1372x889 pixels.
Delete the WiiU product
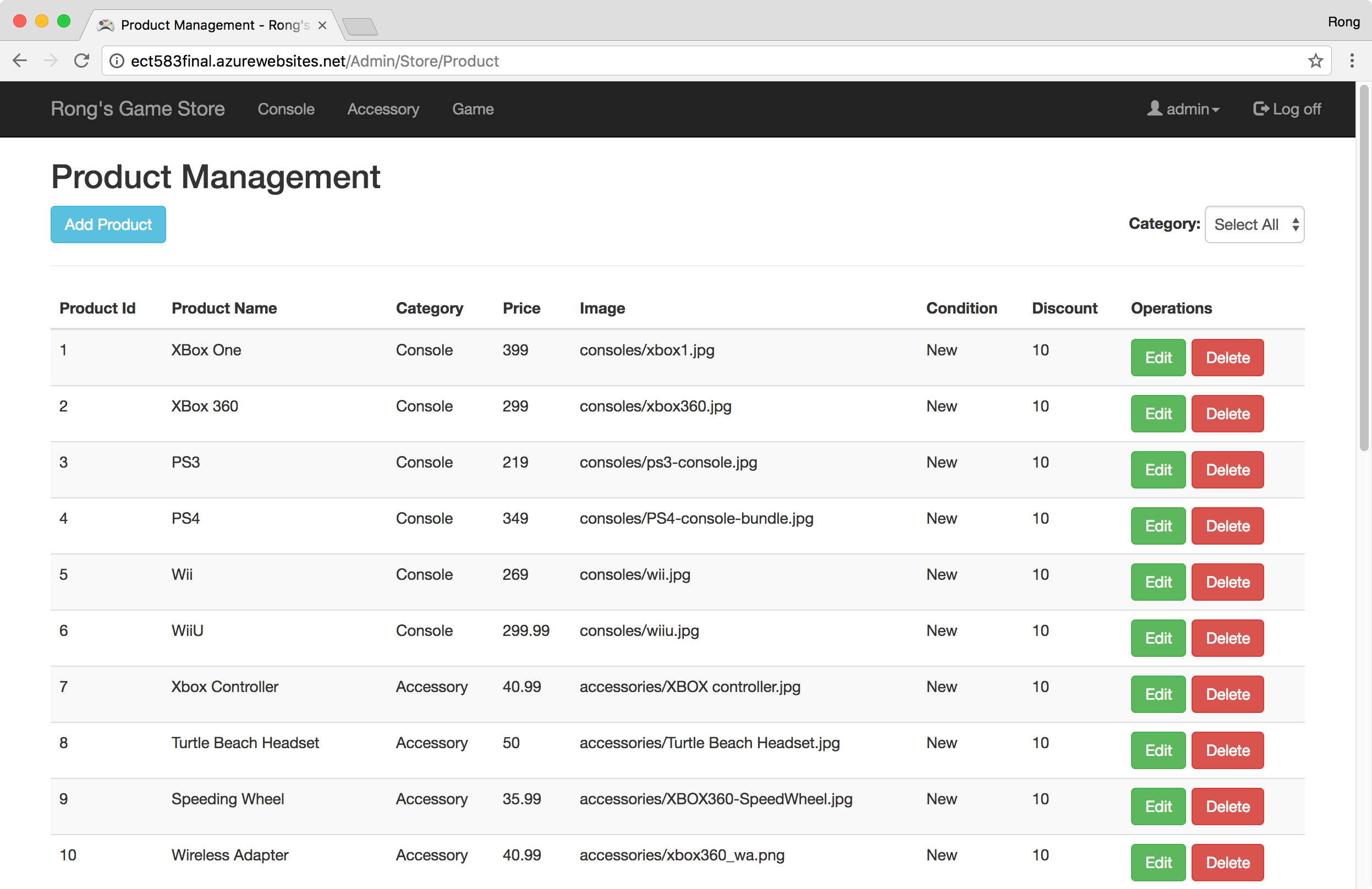coord(1228,638)
